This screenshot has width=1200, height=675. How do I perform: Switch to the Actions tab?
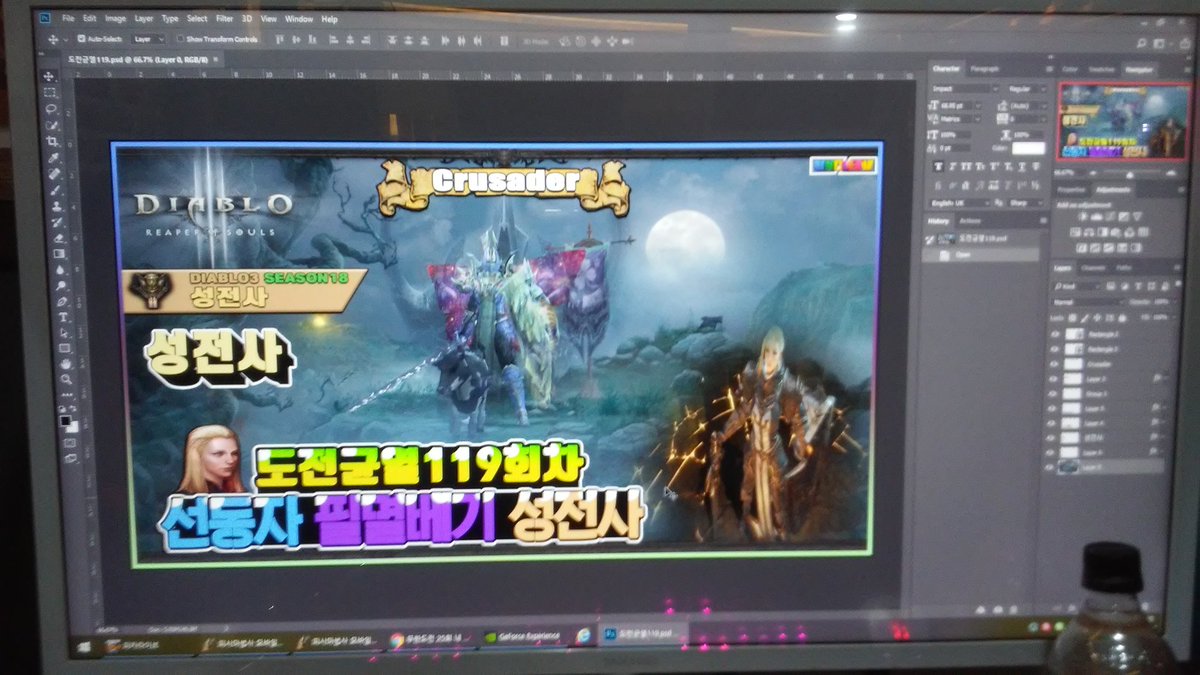pyautogui.click(x=970, y=221)
